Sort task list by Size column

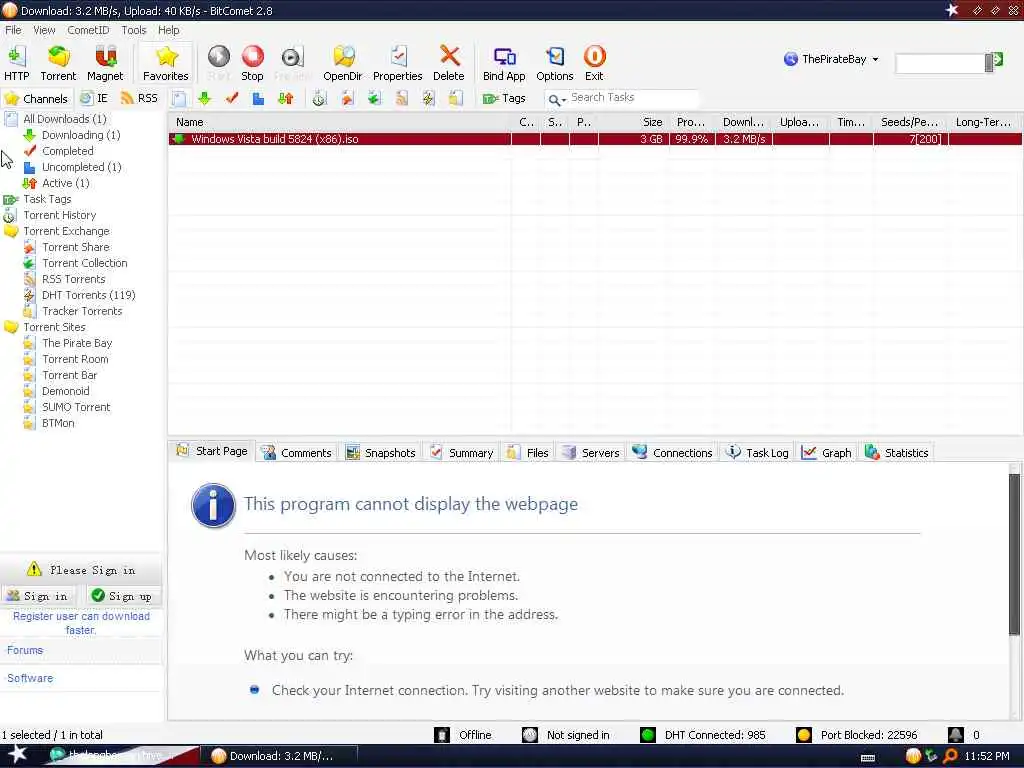pyautogui.click(x=633, y=122)
